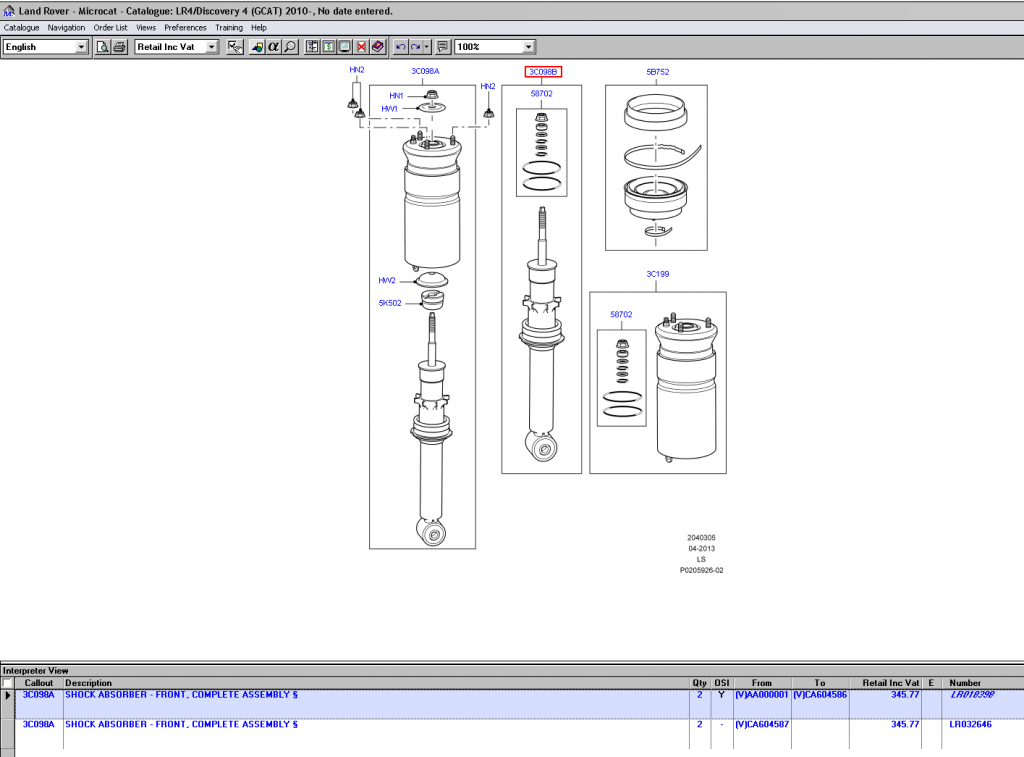Image resolution: width=1024 pixels, height=757 pixels.
Task: Open the Views menu
Action: click(146, 27)
